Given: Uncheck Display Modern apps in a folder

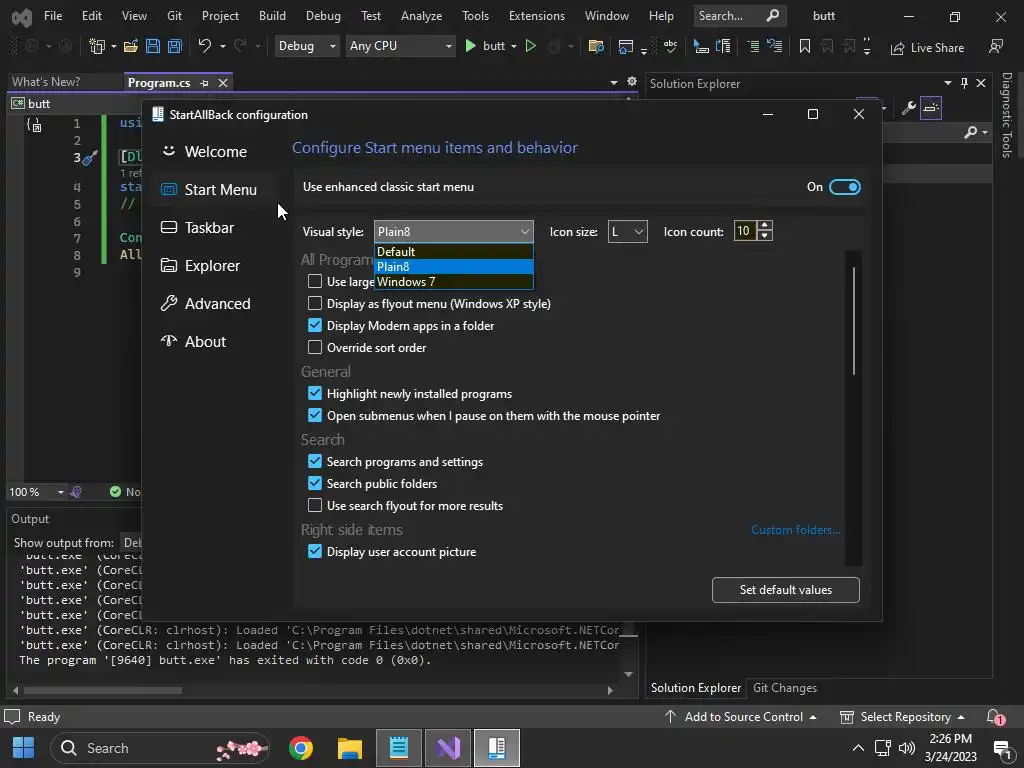Looking at the screenshot, I should tap(315, 325).
